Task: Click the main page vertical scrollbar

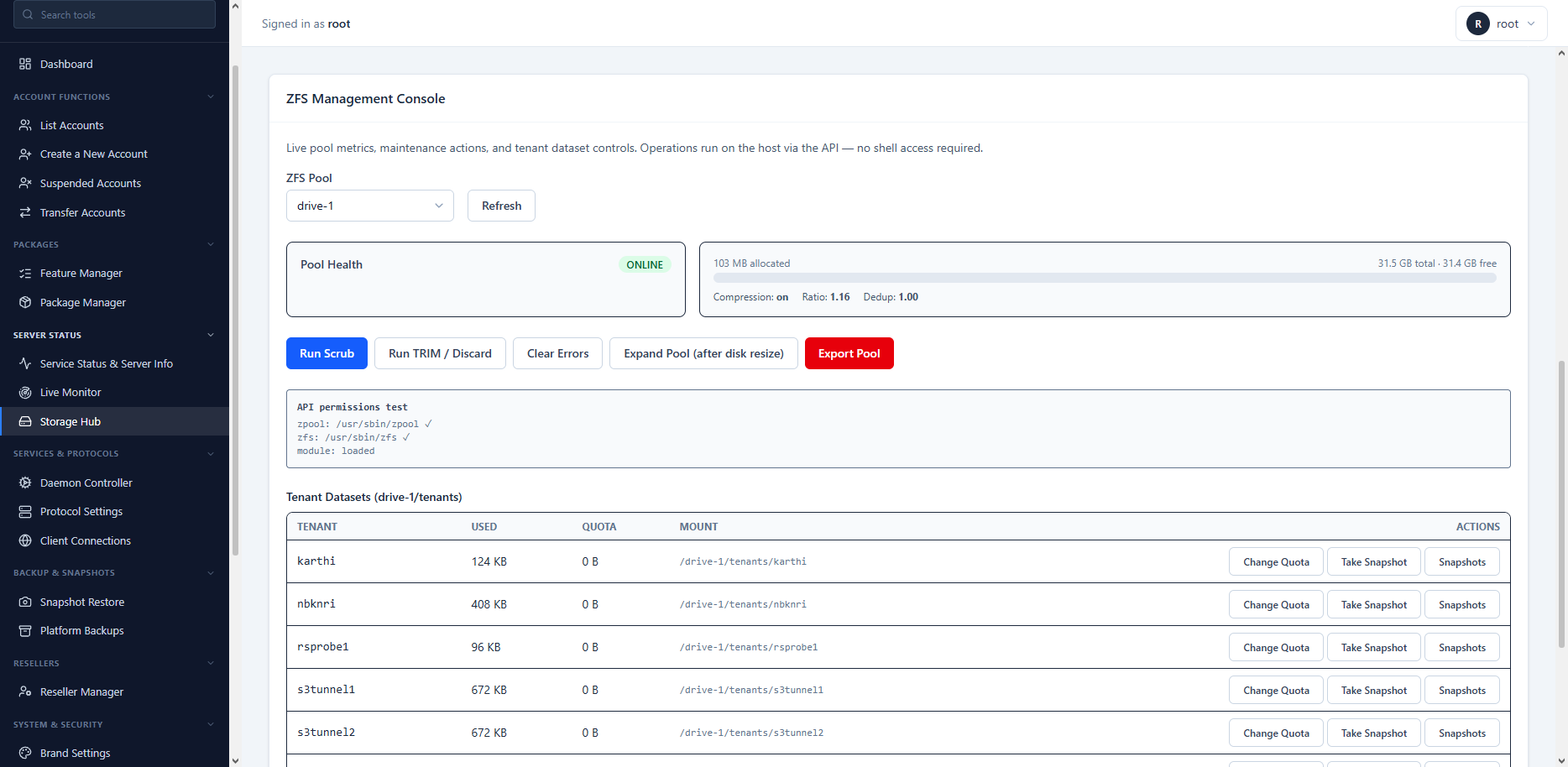Action: [1561, 504]
